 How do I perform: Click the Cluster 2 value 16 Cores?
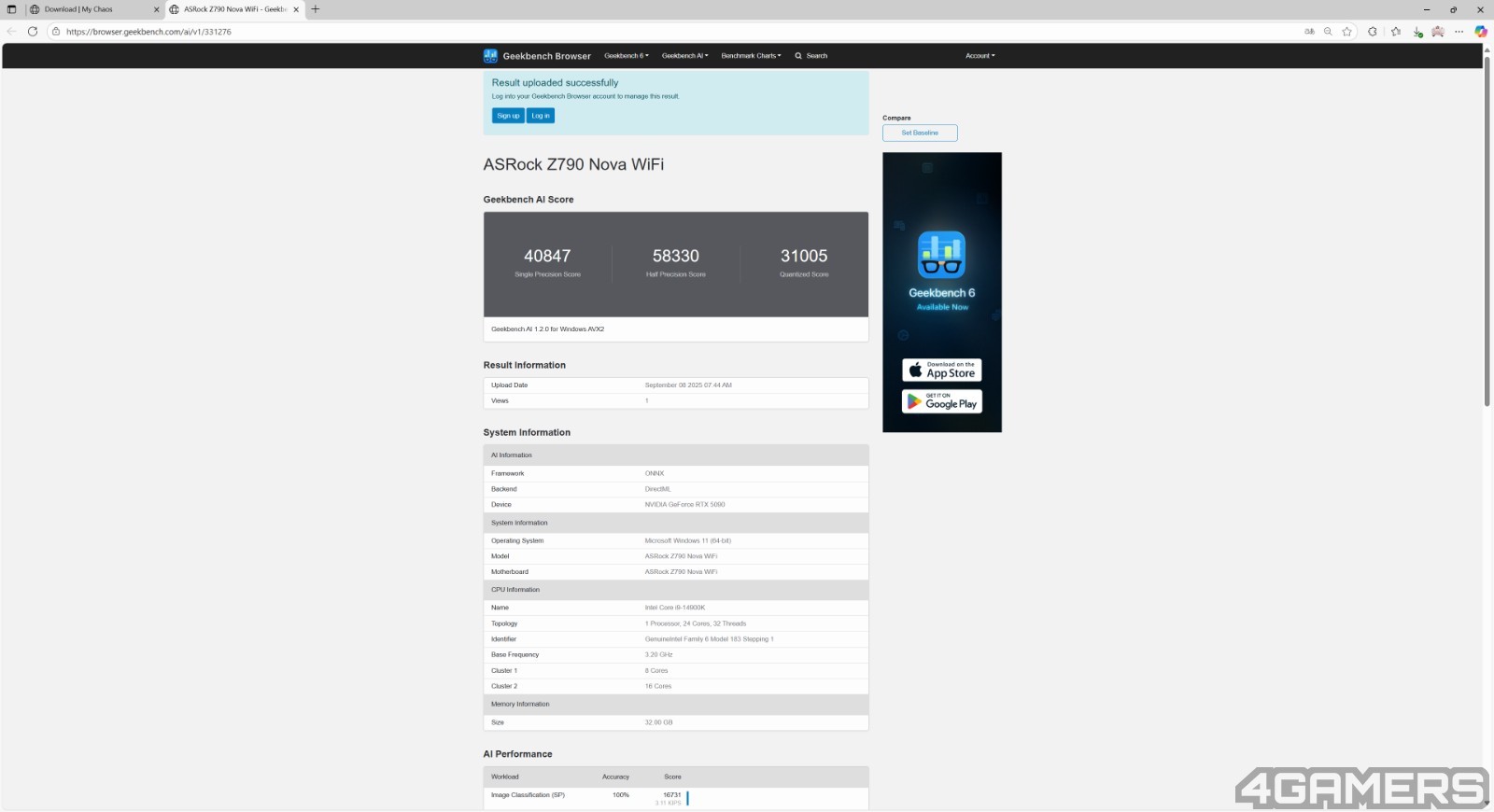657,686
